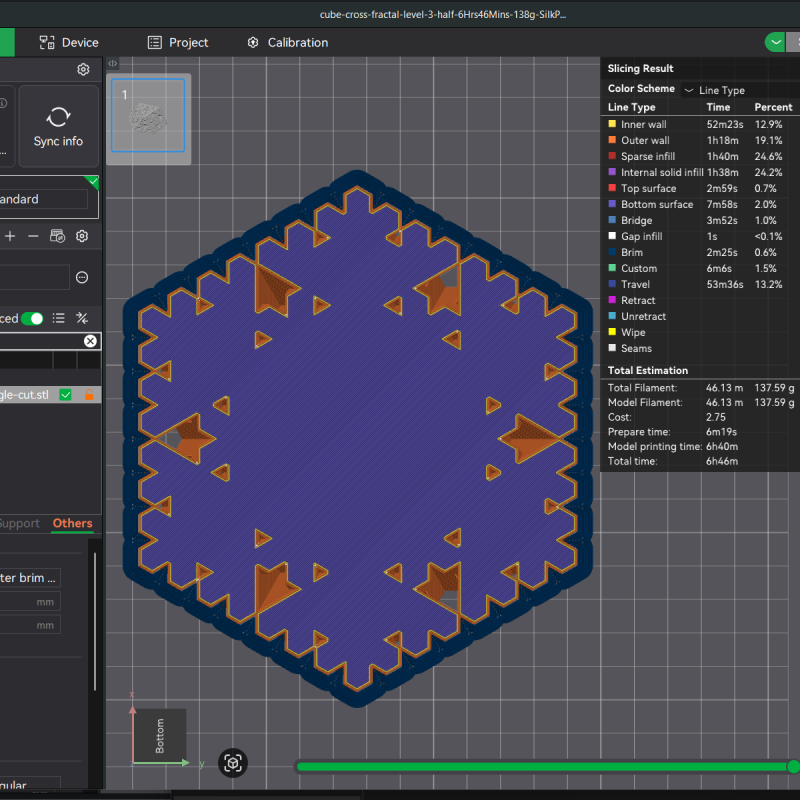Click the customize process settings icon
The image size is (800, 800).
coord(83,318)
